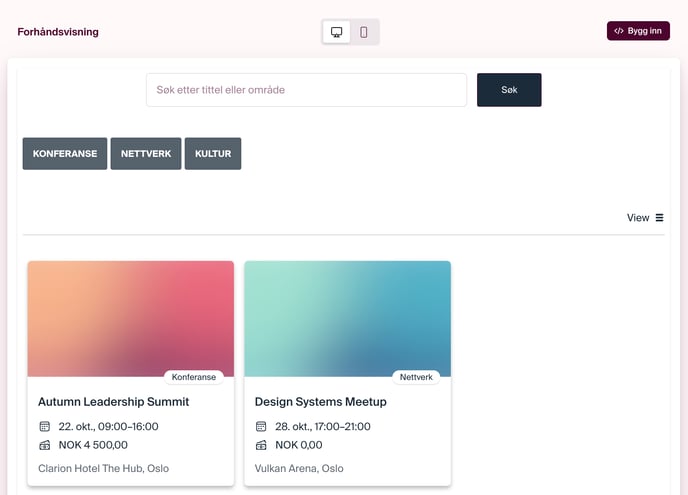Click calendar icon next to 28. okt.
The image size is (688, 495).
[x=261, y=426]
